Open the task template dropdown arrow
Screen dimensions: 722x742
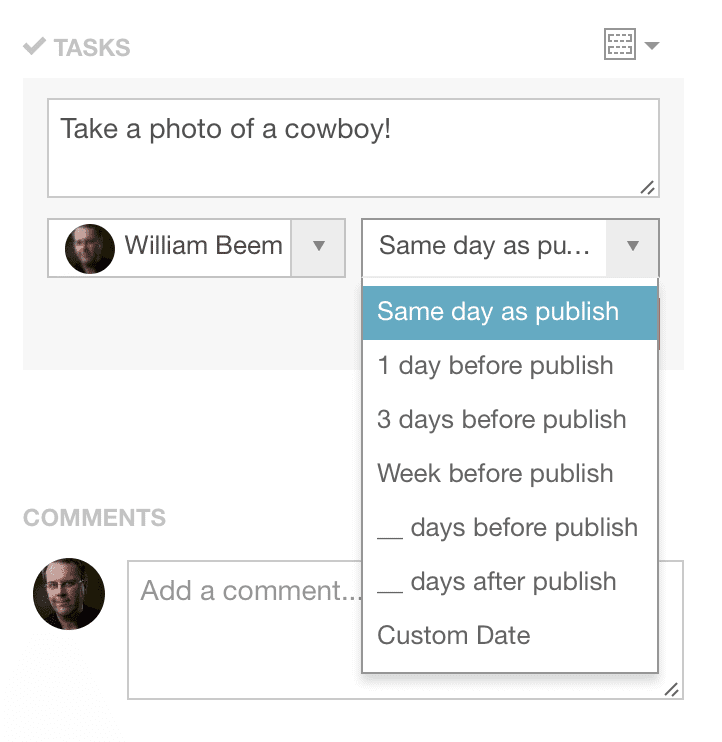pos(652,45)
